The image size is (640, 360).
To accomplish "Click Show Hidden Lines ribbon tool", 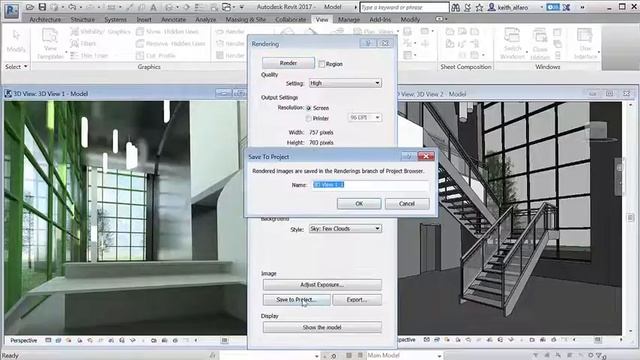I will pos(167,31).
